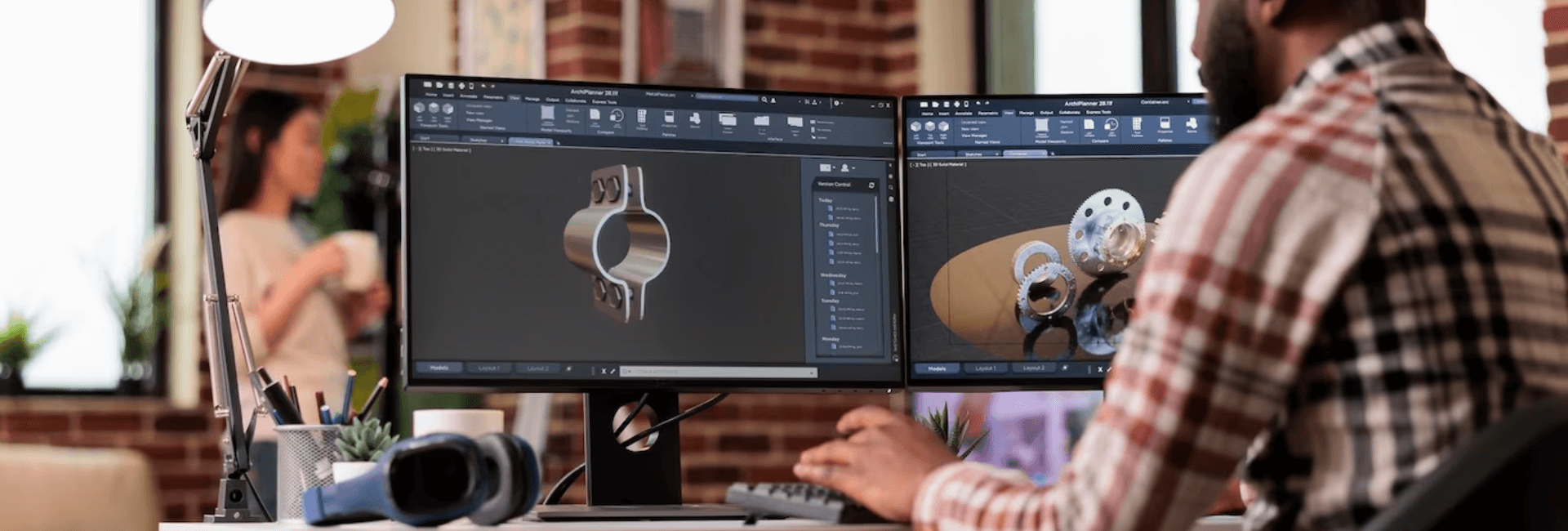Click the first file under Today

pyautogui.click(x=844, y=209)
